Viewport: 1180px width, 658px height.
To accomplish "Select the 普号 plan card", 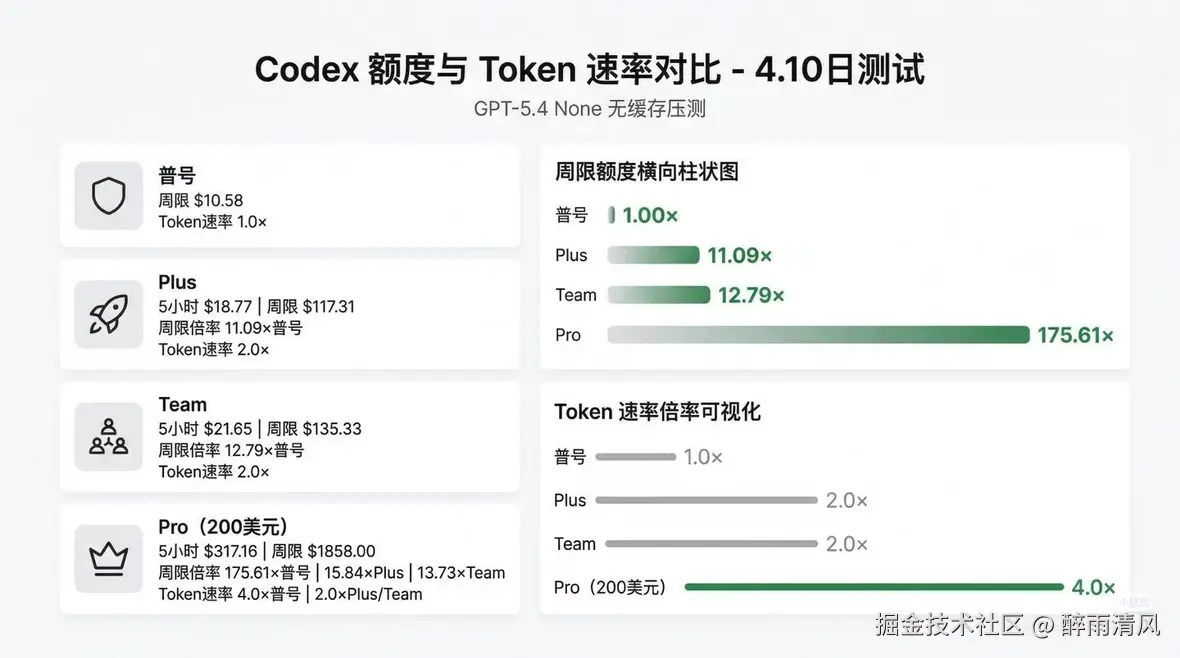I will (x=290, y=195).
